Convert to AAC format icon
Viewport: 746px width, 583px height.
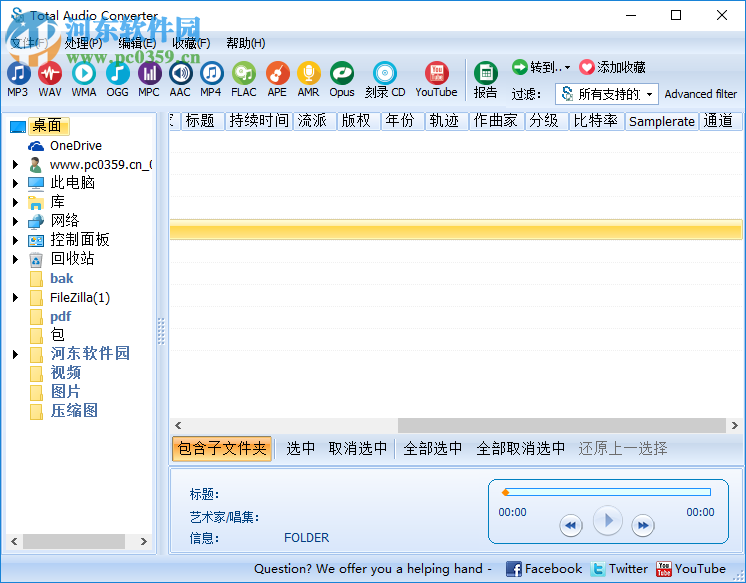click(181, 74)
